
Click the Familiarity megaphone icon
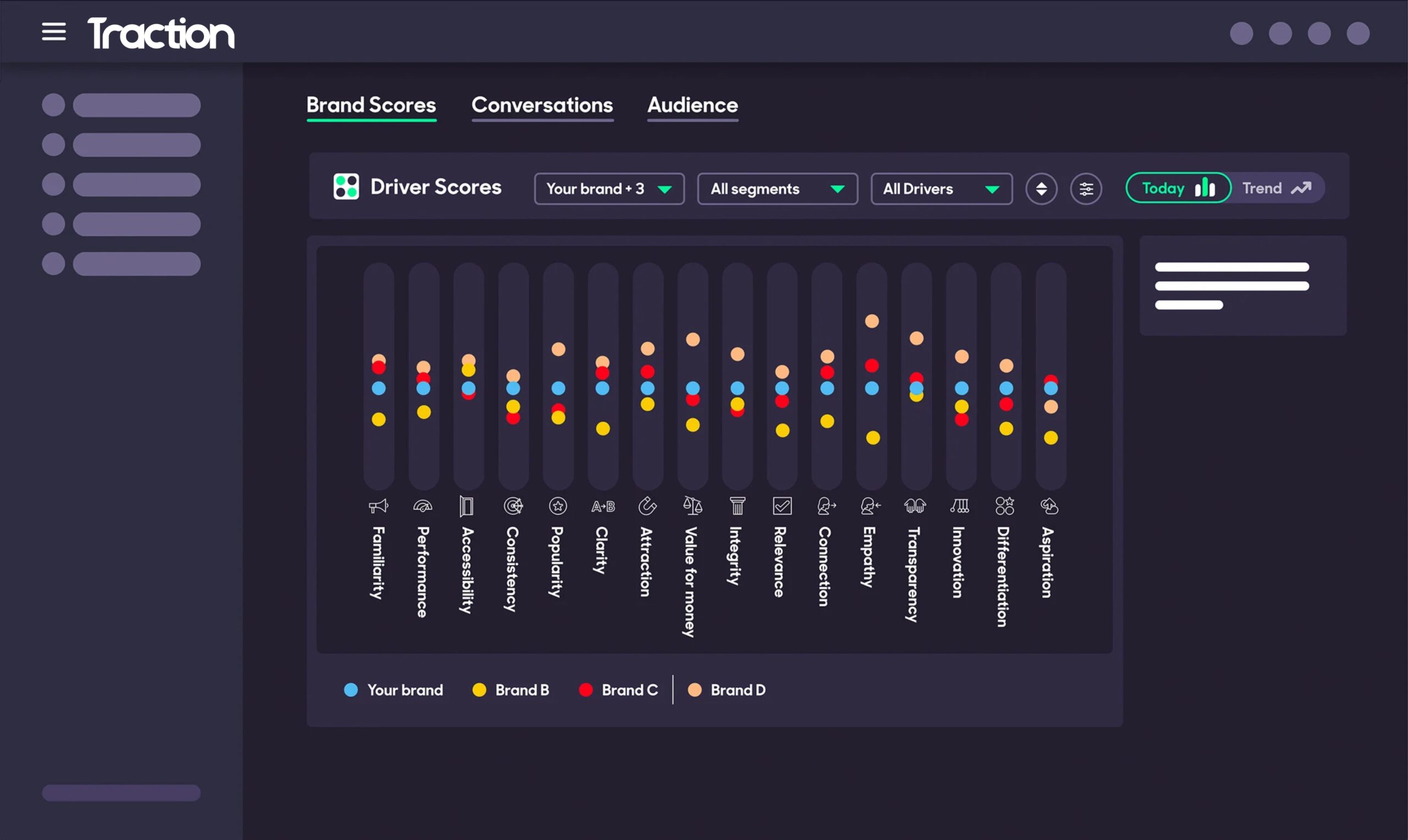tap(378, 505)
